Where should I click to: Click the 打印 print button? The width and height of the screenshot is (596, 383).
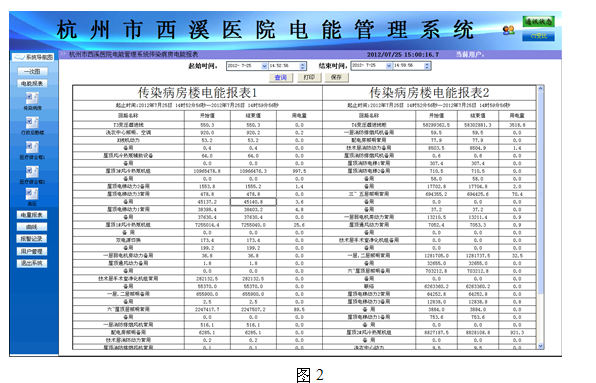(309, 78)
